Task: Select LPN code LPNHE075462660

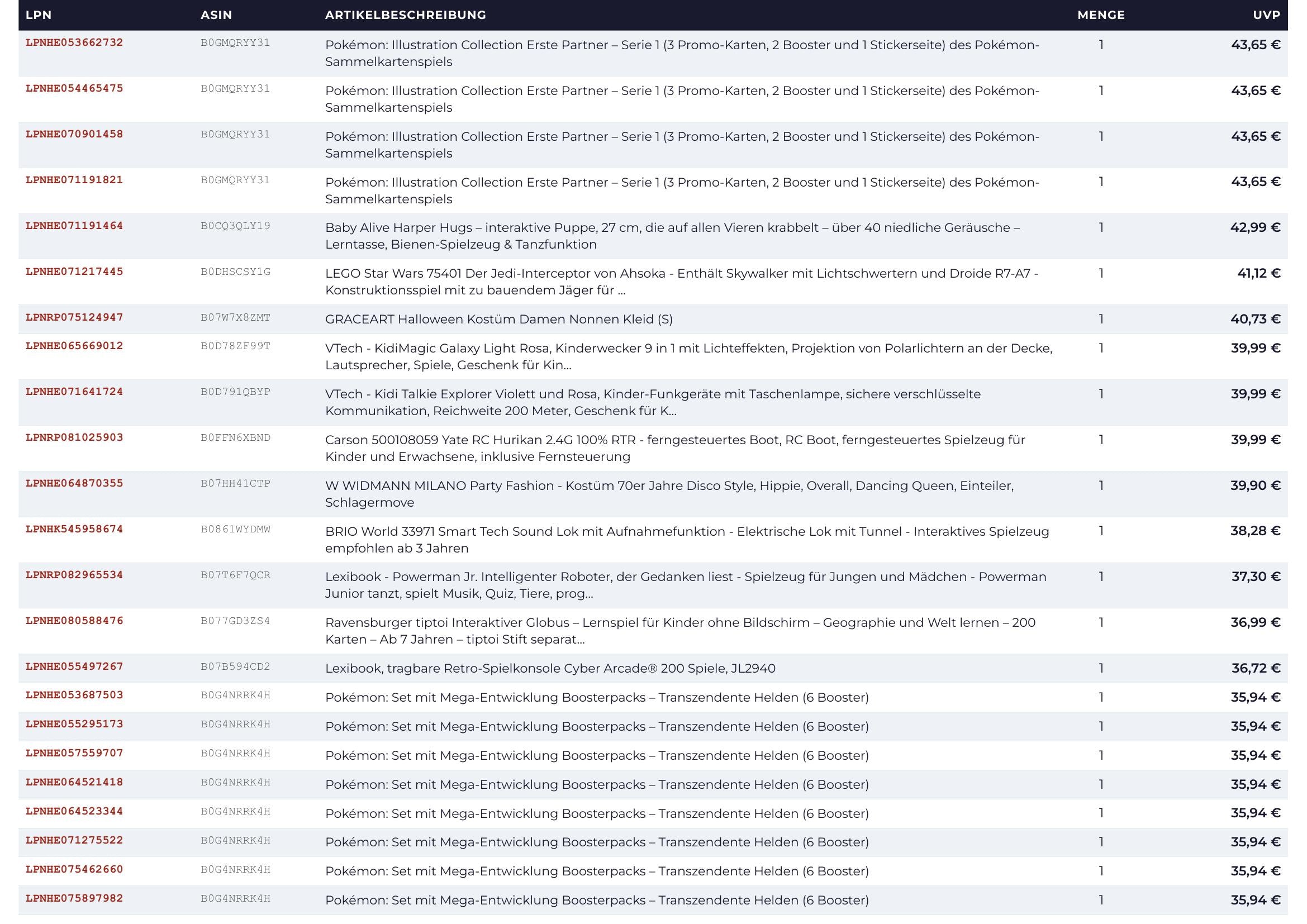Action: click(x=74, y=869)
